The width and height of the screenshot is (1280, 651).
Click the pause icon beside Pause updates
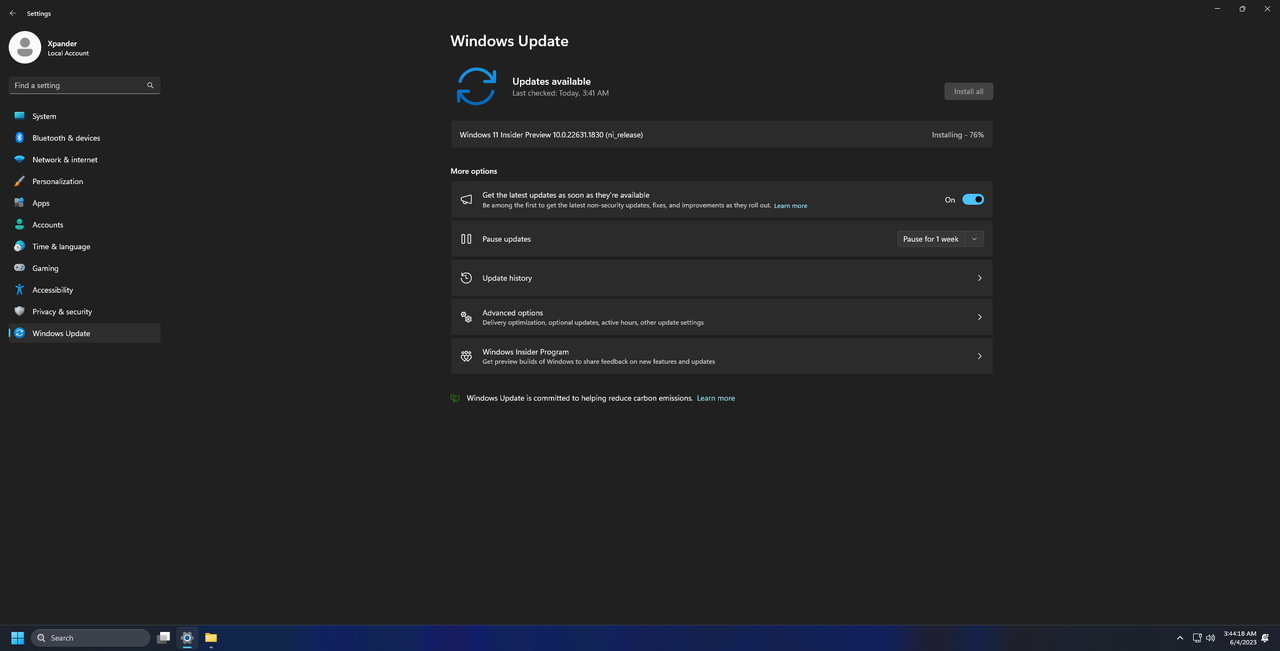coord(466,239)
